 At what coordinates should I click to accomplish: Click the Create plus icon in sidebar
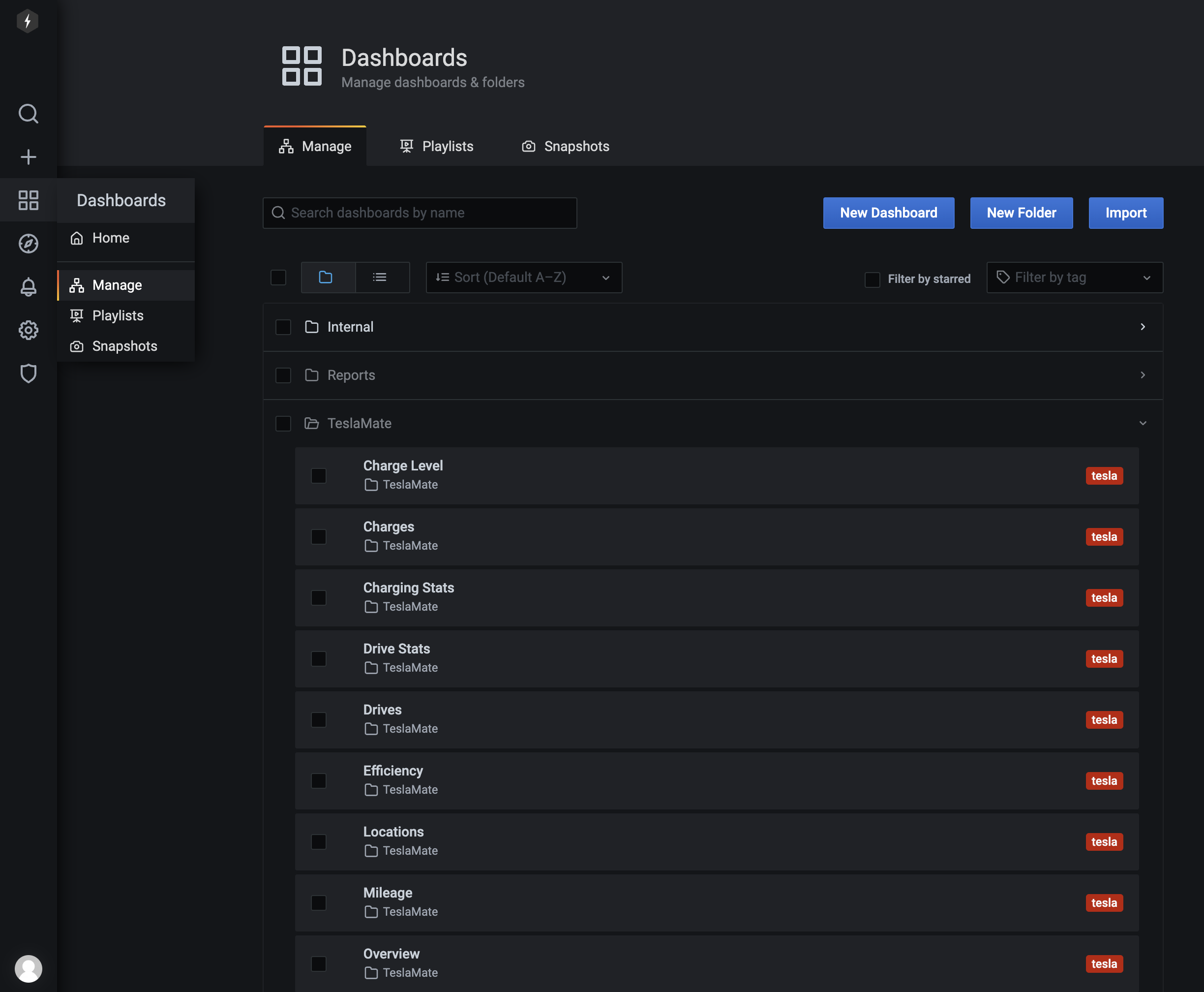pyautogui.click(x=28, y=156)
